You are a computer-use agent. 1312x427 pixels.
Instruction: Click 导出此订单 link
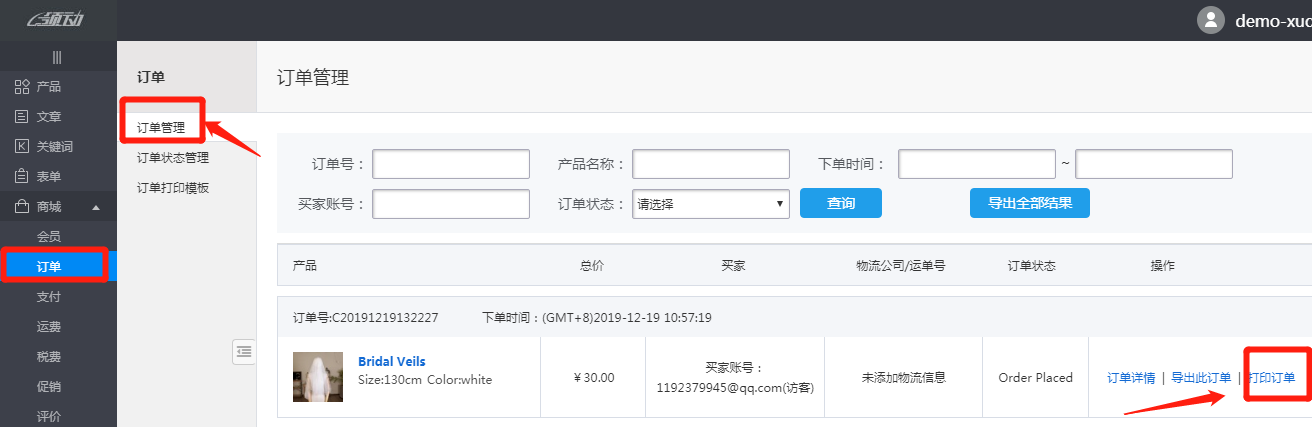[1201, 377]
